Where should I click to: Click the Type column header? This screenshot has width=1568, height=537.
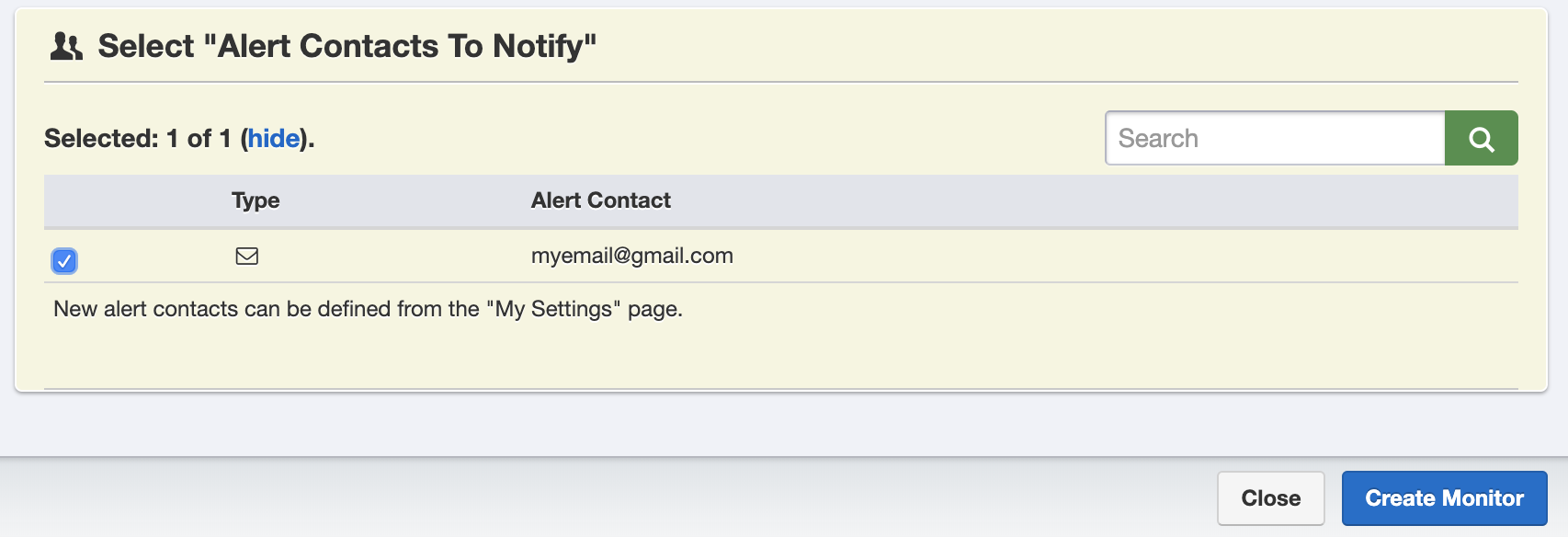(x=256, y=200)
